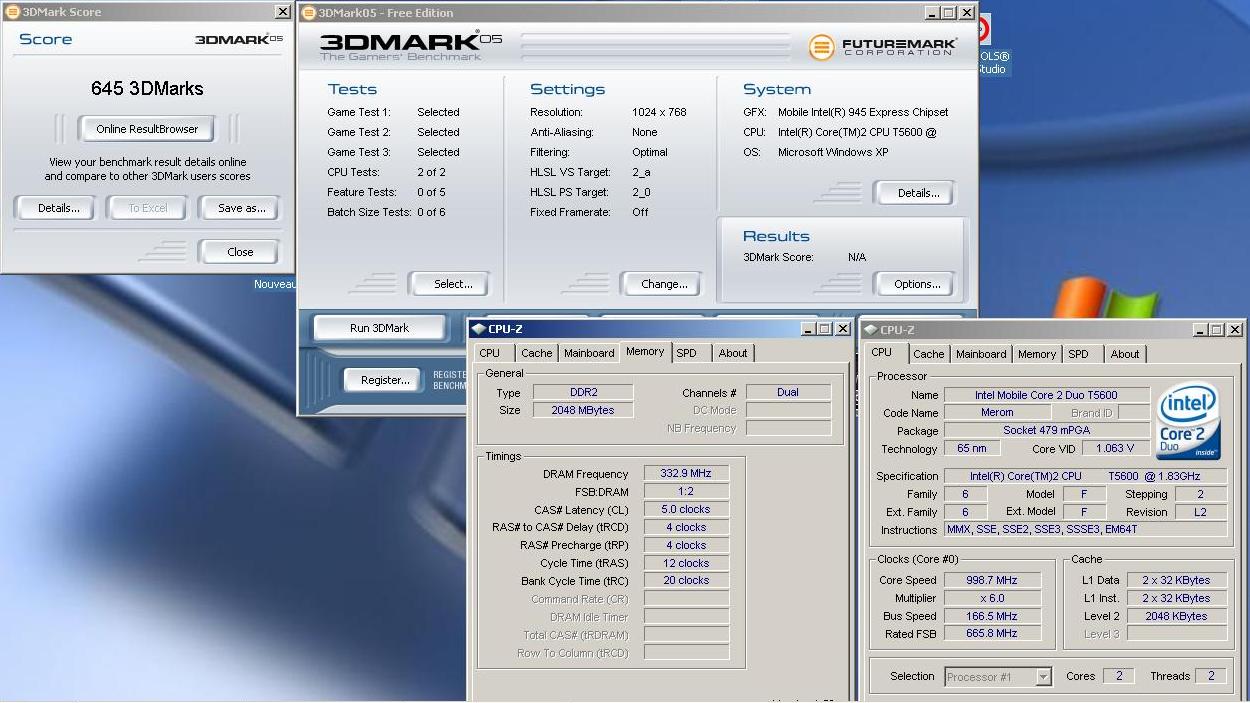The width and height of the screenshot is (1250, 703).
Task: Click 3DMark Score N/A result text
Action: click(857, 257)
